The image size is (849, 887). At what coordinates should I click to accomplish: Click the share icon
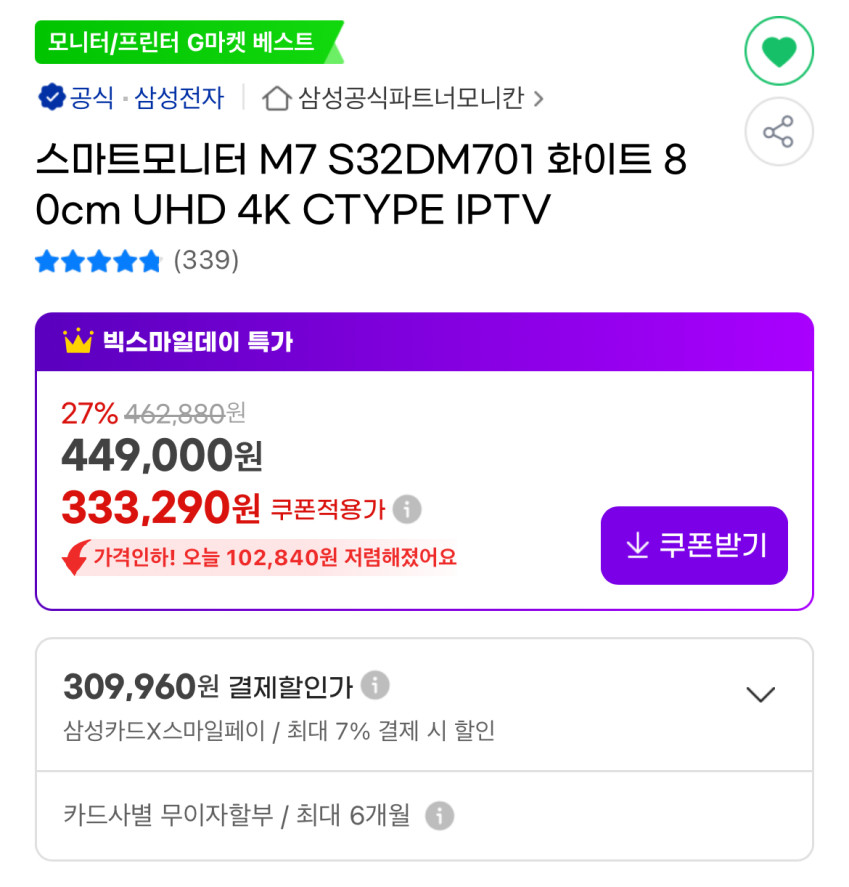pos(779,131)
